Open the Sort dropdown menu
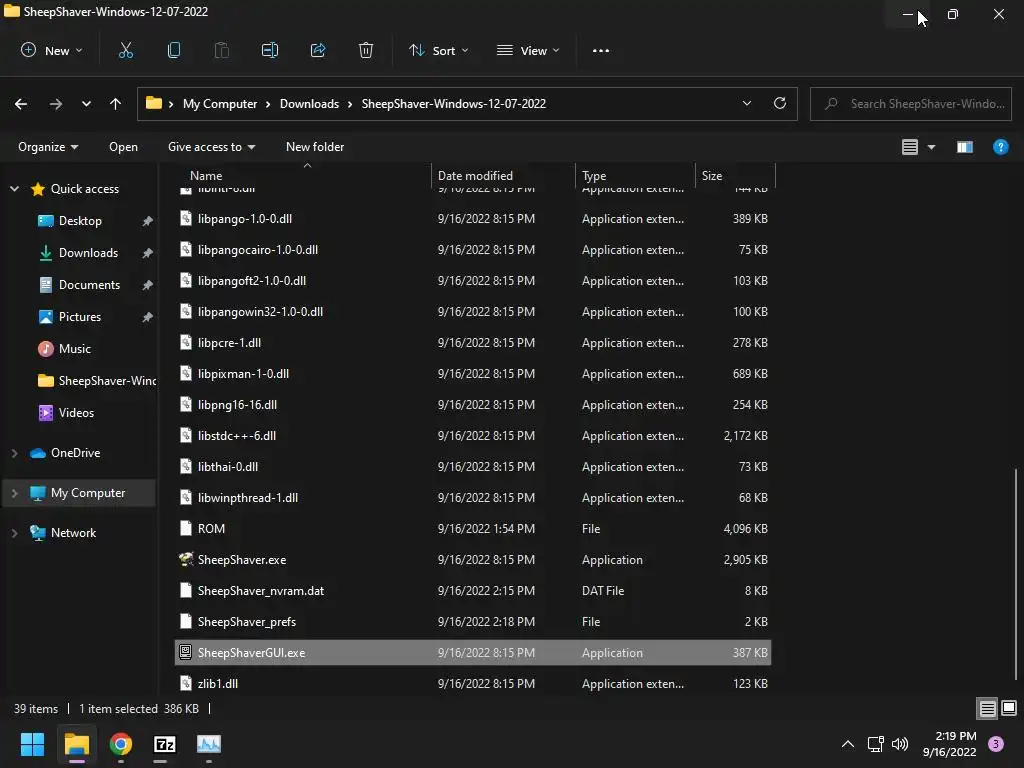This screenshot has height=768, width=1024. [438, 50]
